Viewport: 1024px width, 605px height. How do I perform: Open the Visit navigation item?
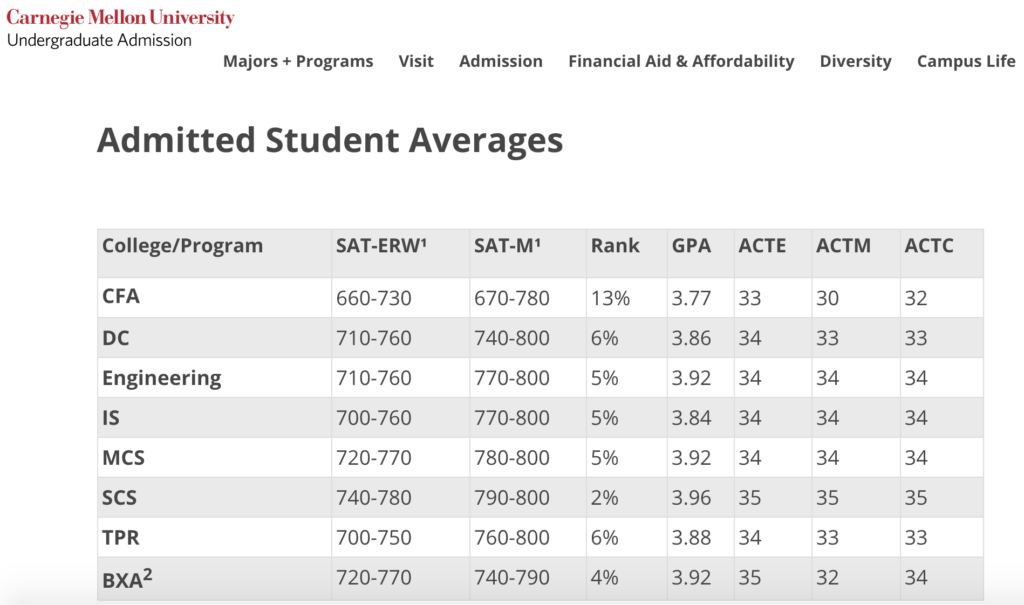click(417, 61)
